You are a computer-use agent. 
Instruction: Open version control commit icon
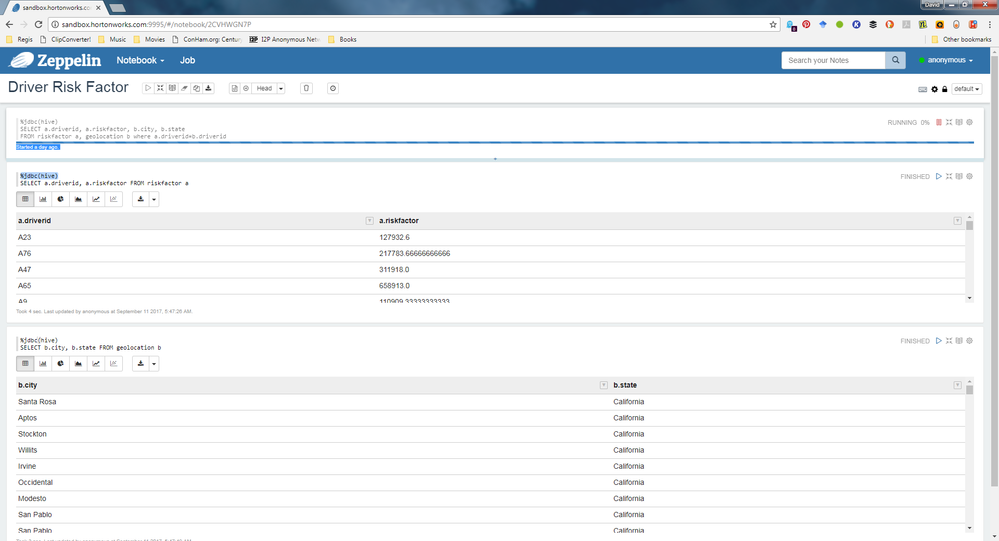click(234, 89)
